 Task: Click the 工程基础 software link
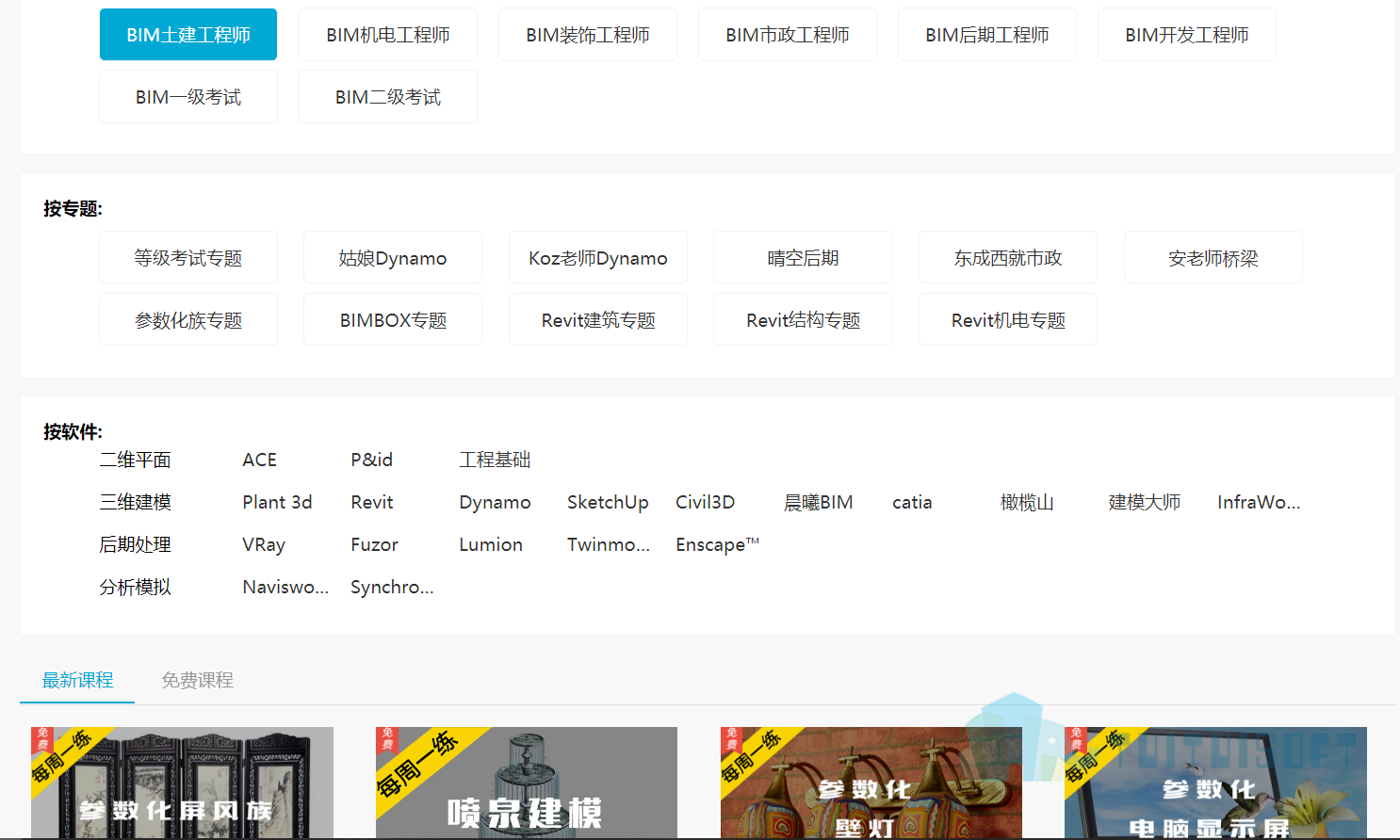click(x=495, y=460)
